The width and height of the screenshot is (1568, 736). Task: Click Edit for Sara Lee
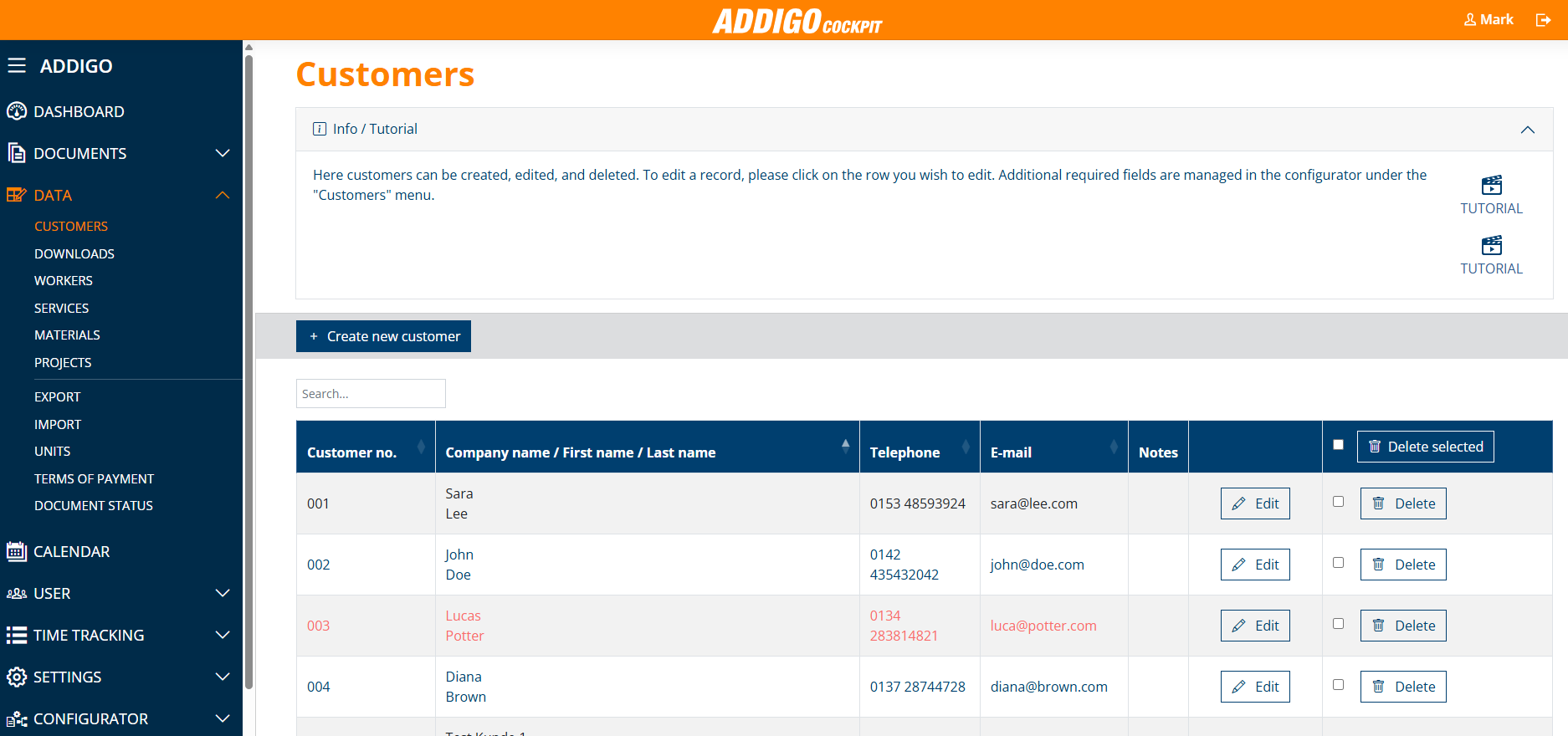[1255, 503]
